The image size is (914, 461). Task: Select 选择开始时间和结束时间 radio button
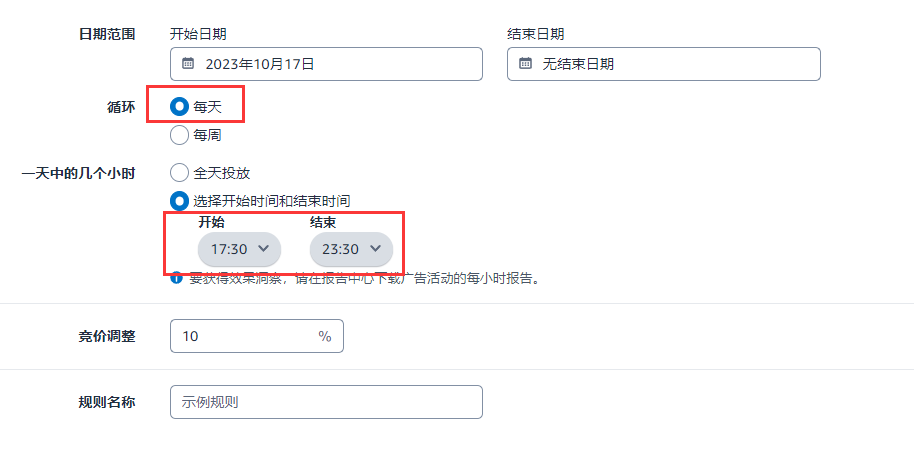179,201
